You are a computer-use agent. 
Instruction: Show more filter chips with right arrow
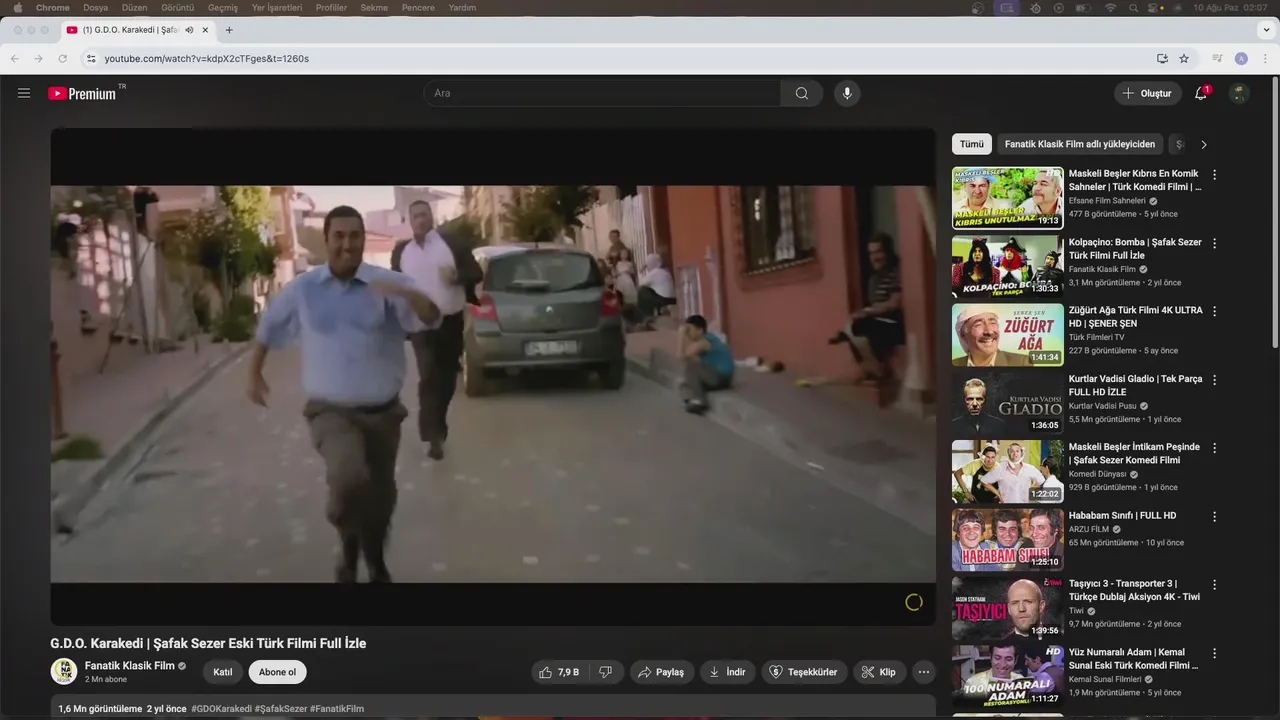[1203, 144]
